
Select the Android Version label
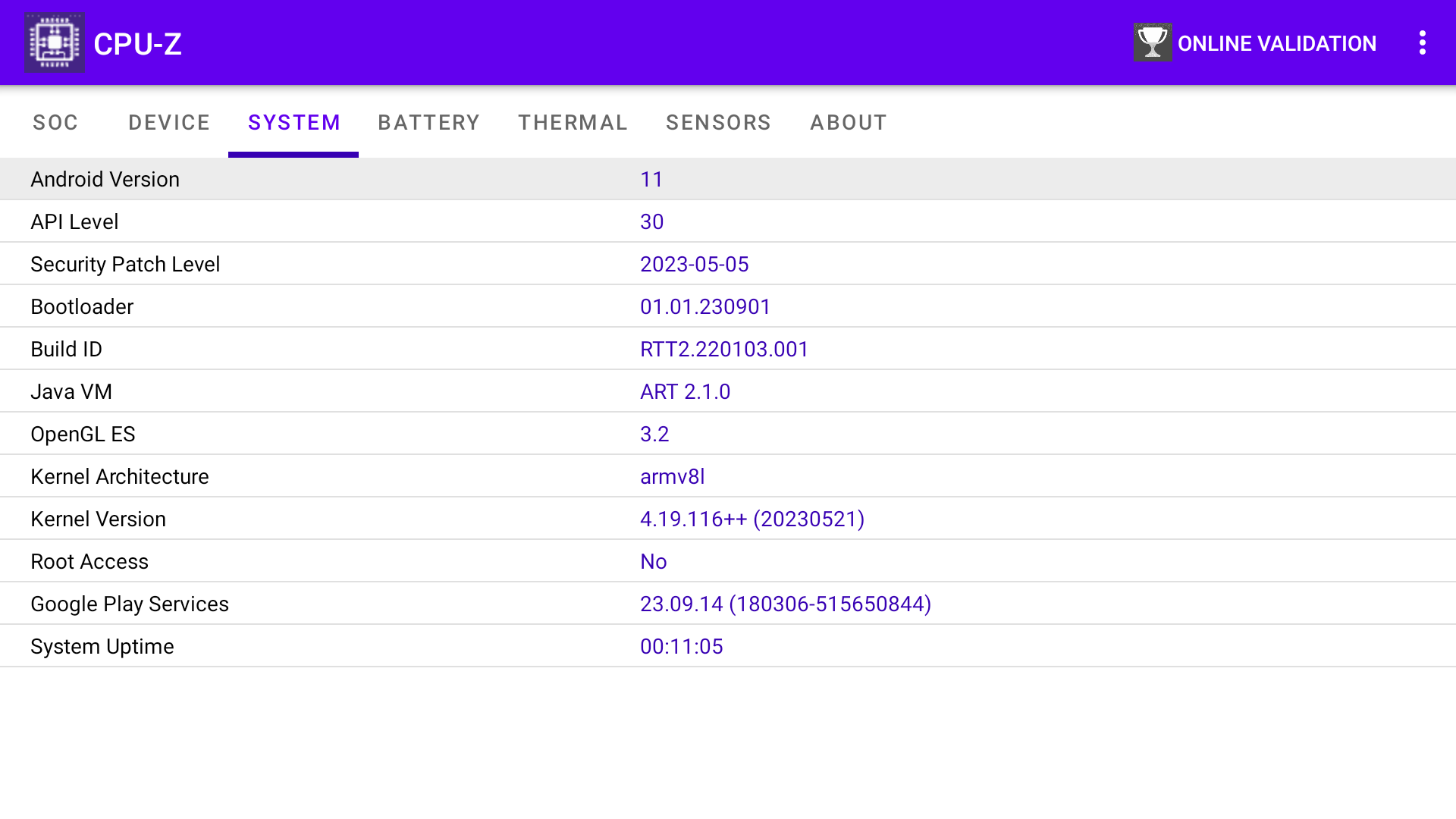tap(105, 179)
